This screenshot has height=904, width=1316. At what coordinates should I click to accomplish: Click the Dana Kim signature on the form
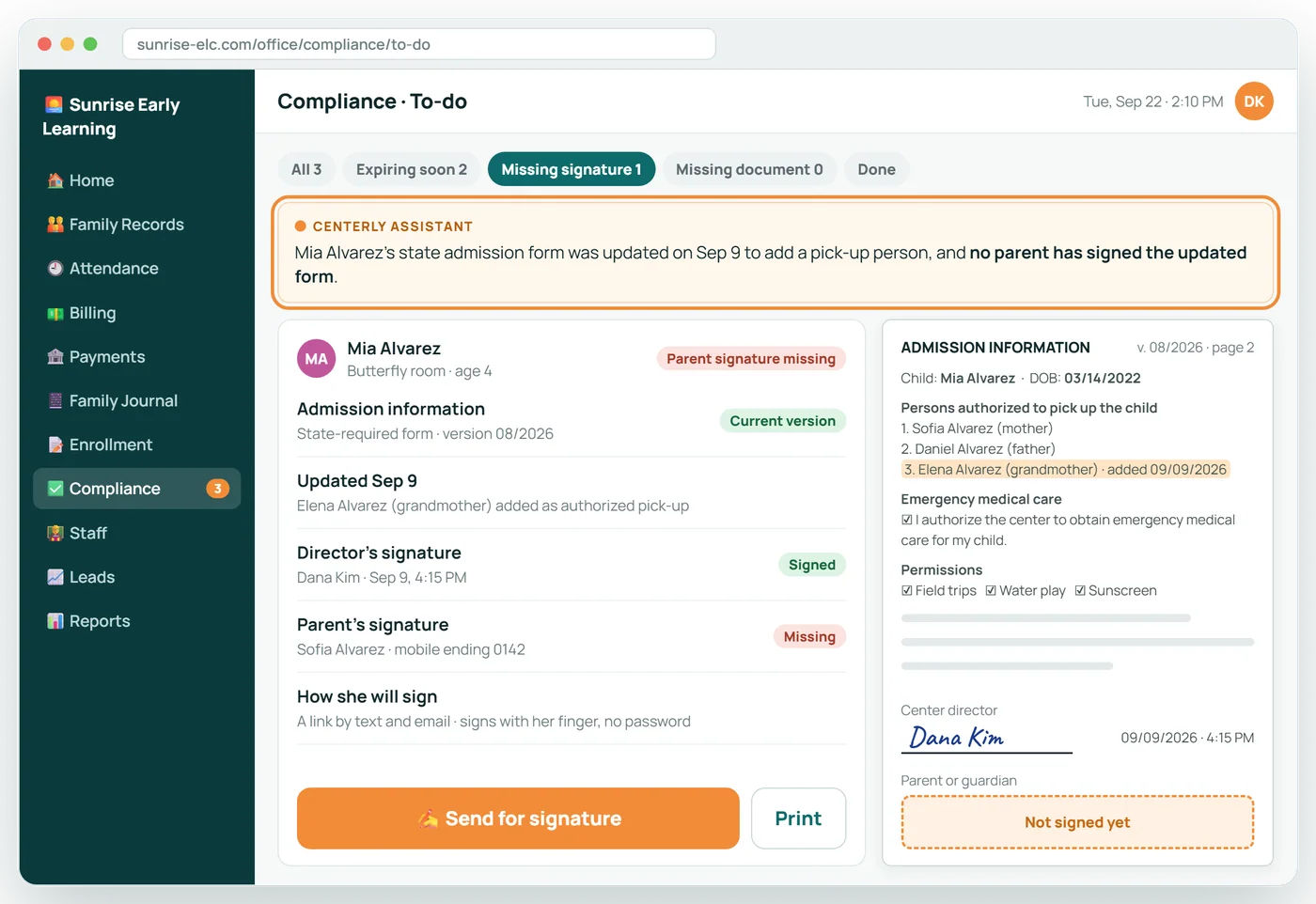click(957, 738)
